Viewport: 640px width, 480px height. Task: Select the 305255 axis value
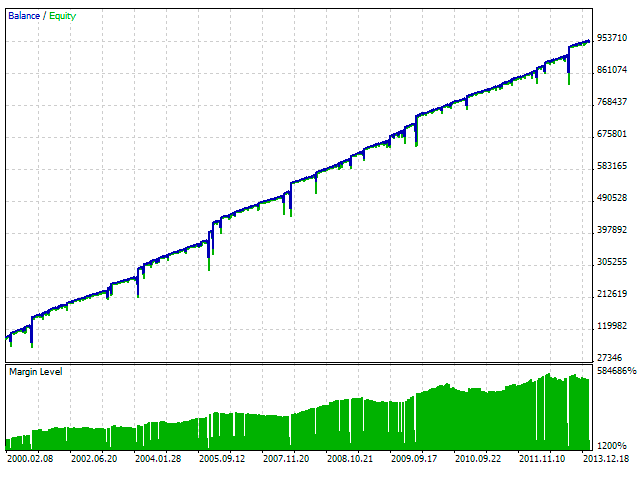(612, 262)
